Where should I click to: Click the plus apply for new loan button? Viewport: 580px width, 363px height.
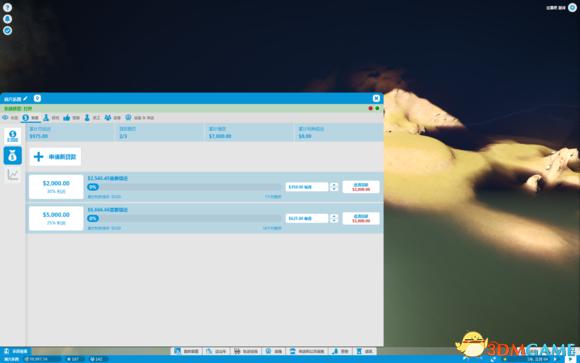pos(55,157)
